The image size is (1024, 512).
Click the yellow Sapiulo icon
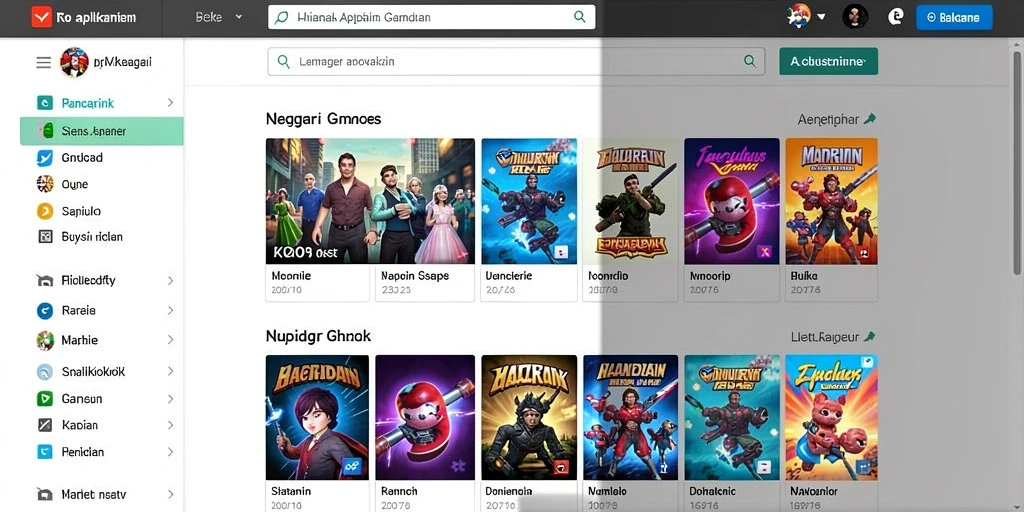(44, 211)
